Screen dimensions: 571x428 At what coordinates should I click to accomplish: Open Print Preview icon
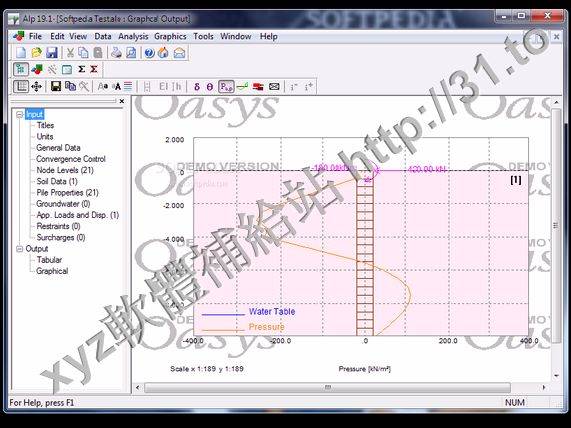131,53
